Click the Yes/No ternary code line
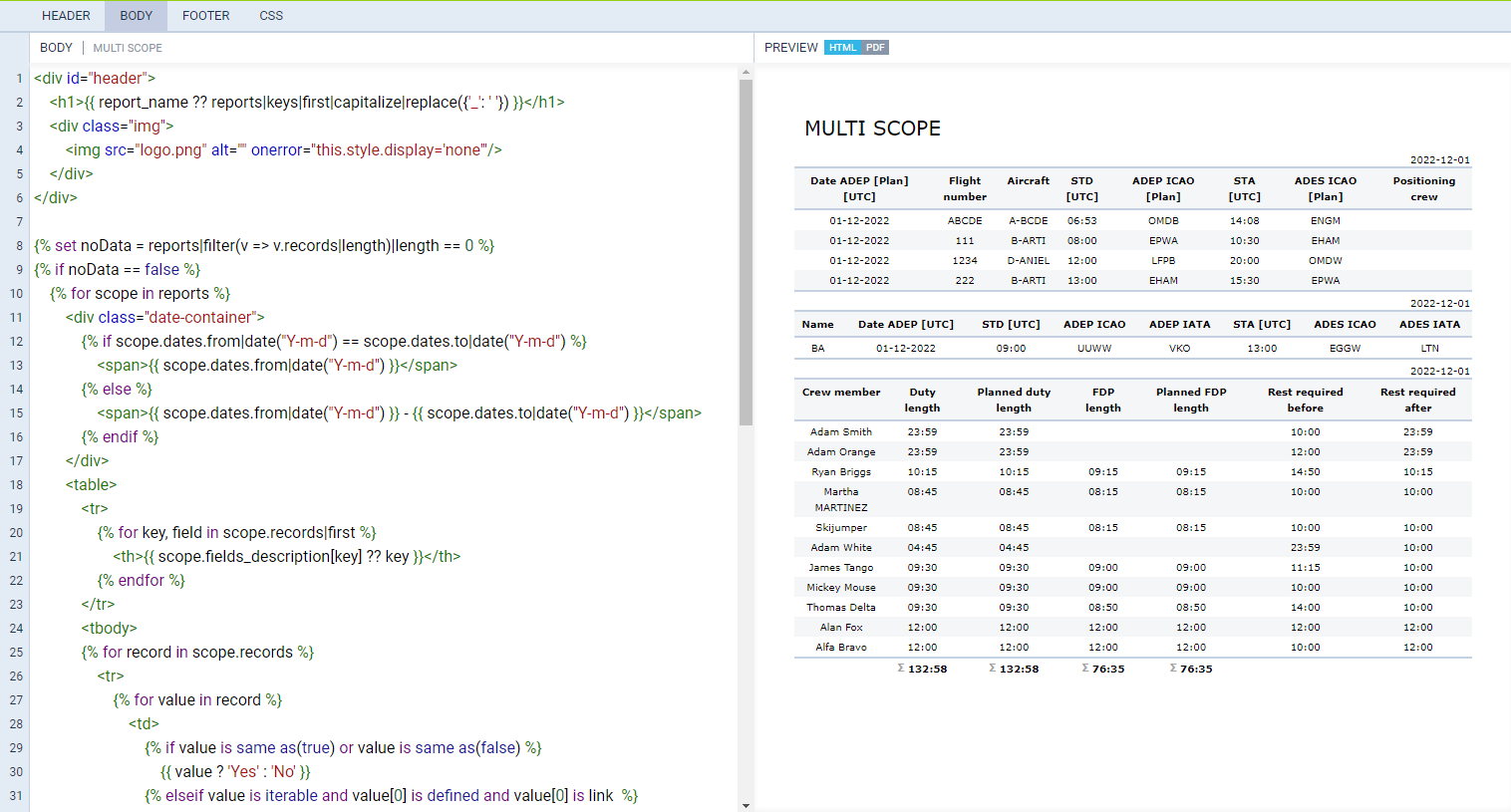This screenshot has width=1511, height=812. (x=236, y=771)
